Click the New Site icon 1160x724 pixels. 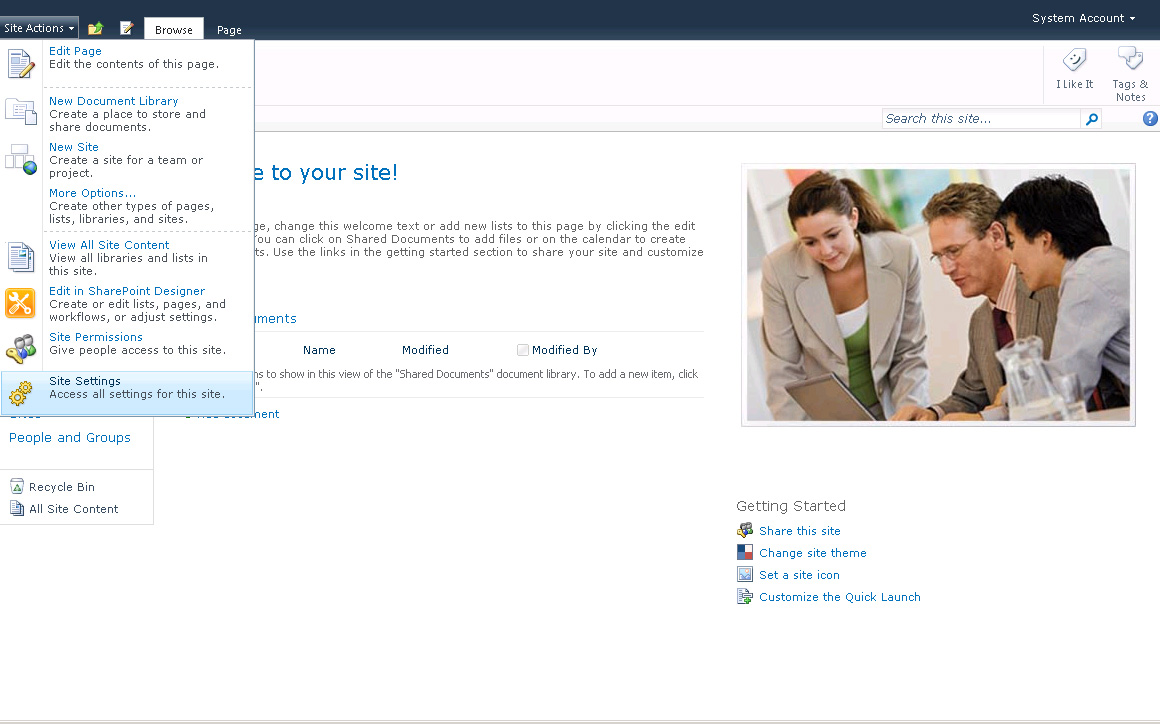click(x=21, y=159)
